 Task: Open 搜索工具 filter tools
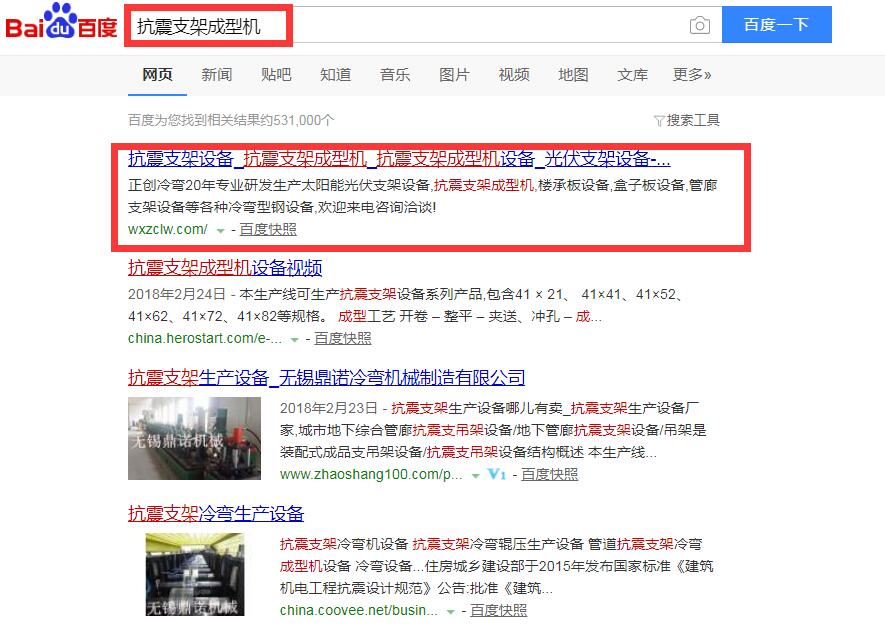pos(686,120)
